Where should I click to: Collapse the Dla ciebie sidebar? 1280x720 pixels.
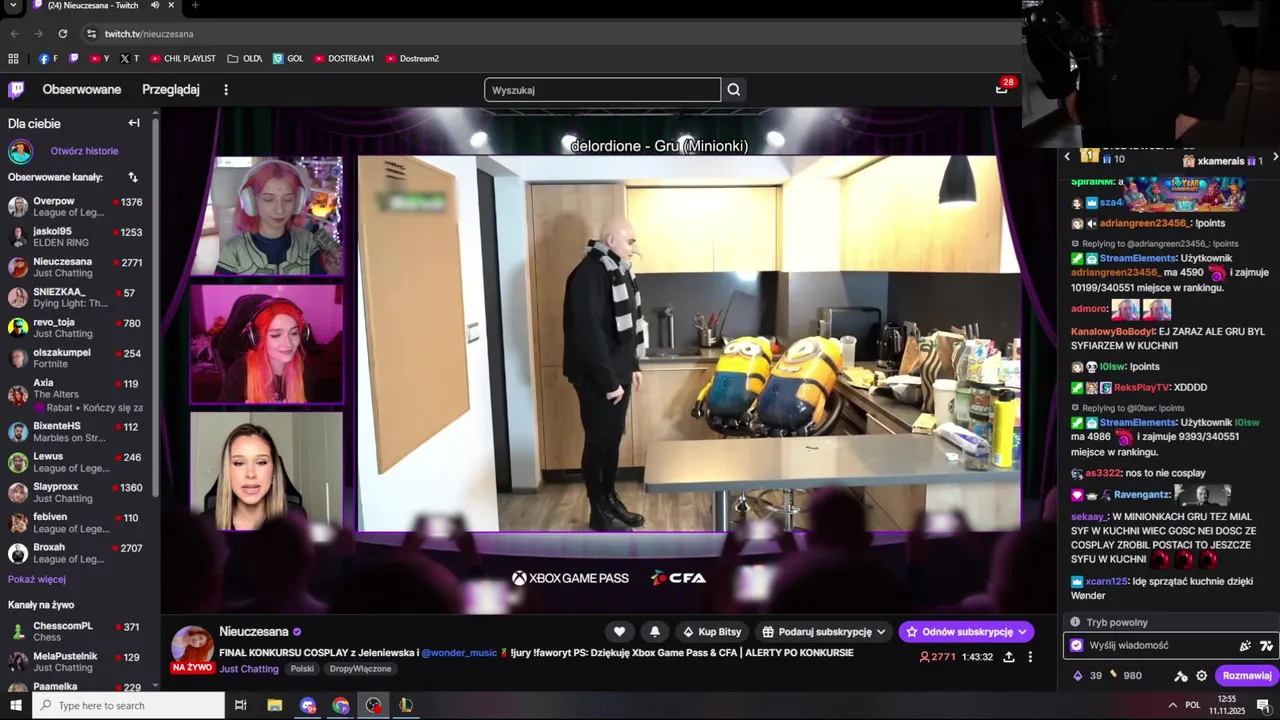tap(134, 123)
